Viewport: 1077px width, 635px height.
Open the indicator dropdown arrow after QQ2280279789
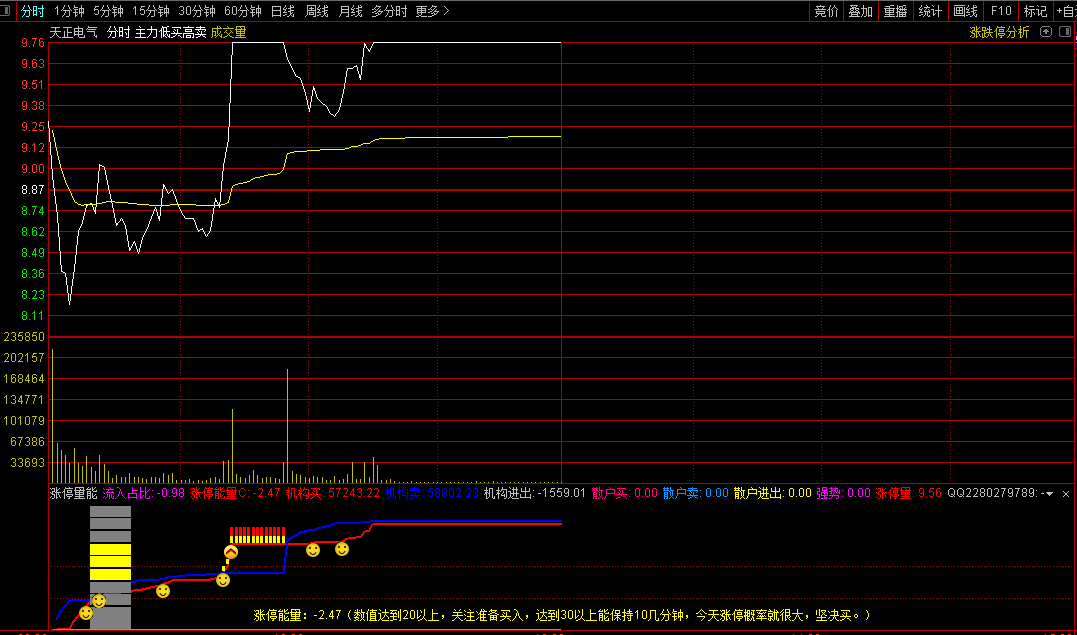click(1050, 493)
